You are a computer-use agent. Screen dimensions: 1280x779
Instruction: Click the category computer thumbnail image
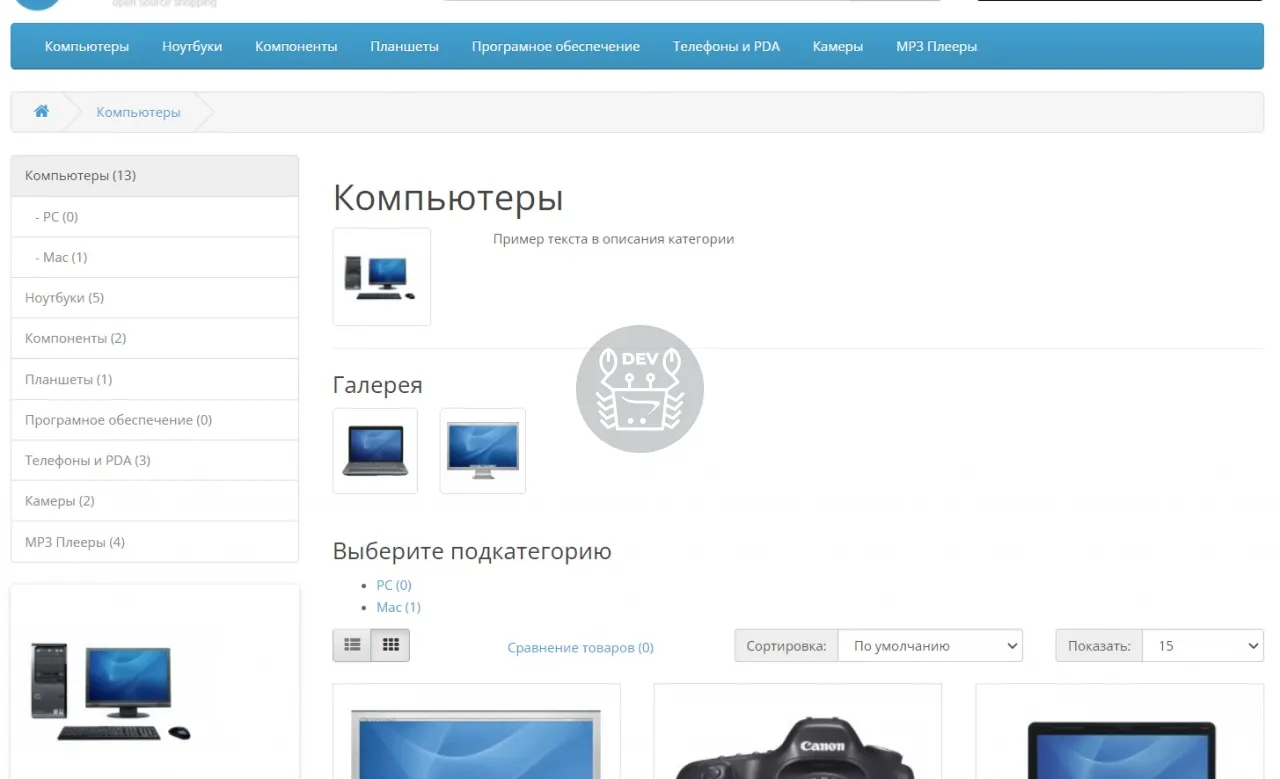(381, 277)
